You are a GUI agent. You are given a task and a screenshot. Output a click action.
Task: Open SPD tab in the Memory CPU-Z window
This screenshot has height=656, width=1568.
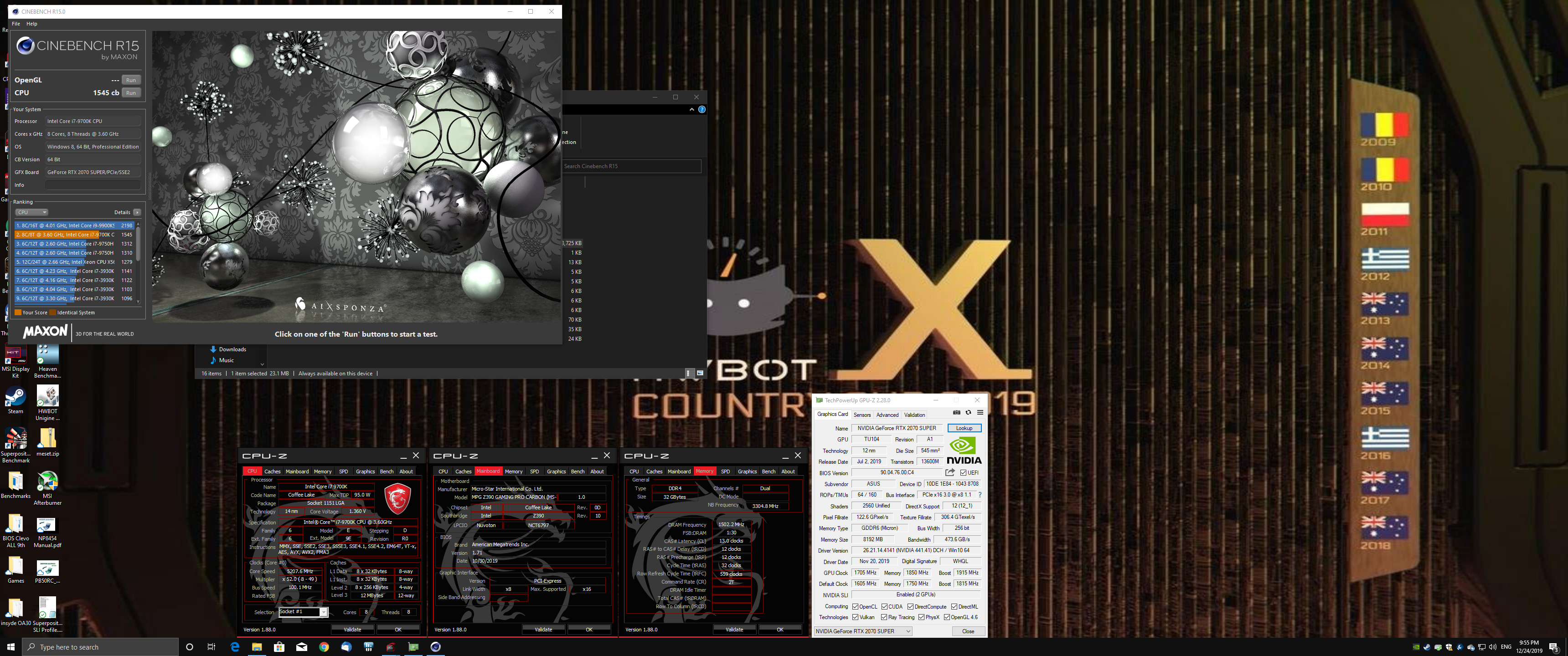click(725, 471)
